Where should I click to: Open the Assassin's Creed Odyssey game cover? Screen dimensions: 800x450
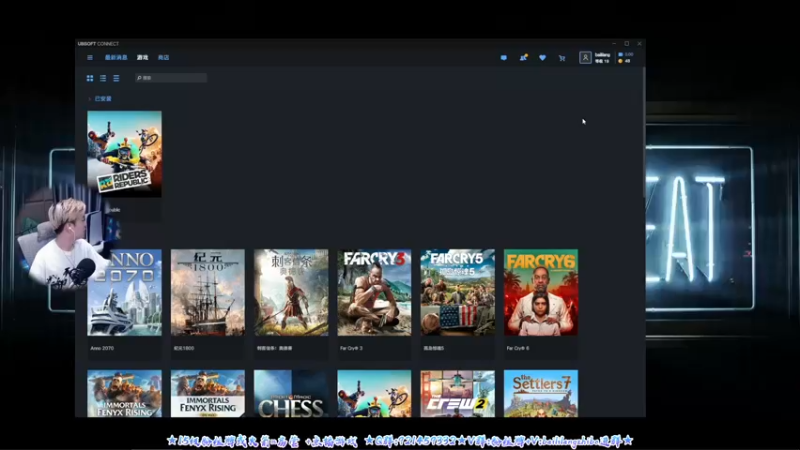point(291,292)
